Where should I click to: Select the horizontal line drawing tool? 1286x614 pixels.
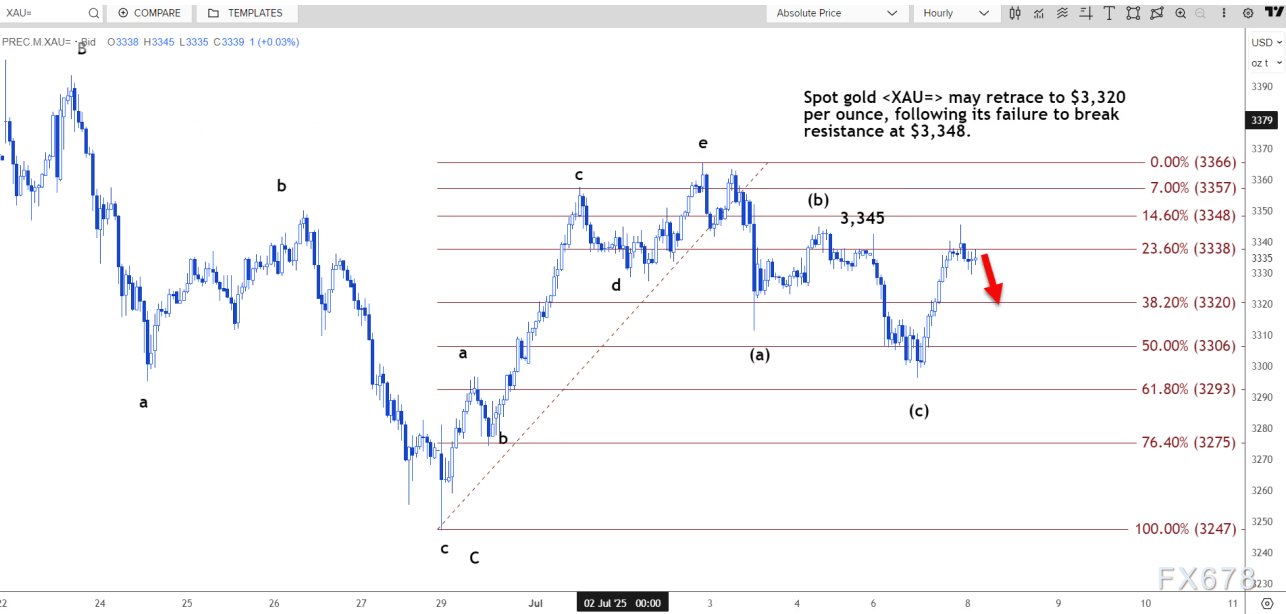1086,13
